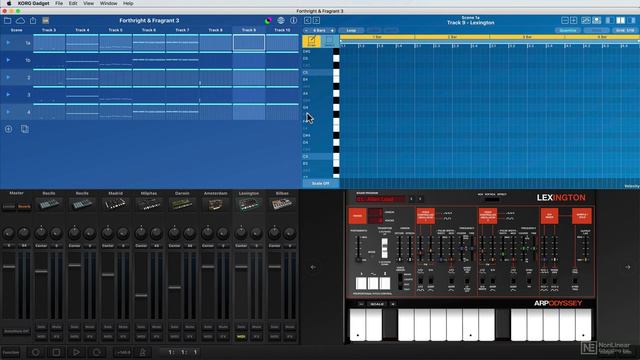Toggle the Loop button in piano roll
This screenshot has height=360, width=640.
(351, 30)
